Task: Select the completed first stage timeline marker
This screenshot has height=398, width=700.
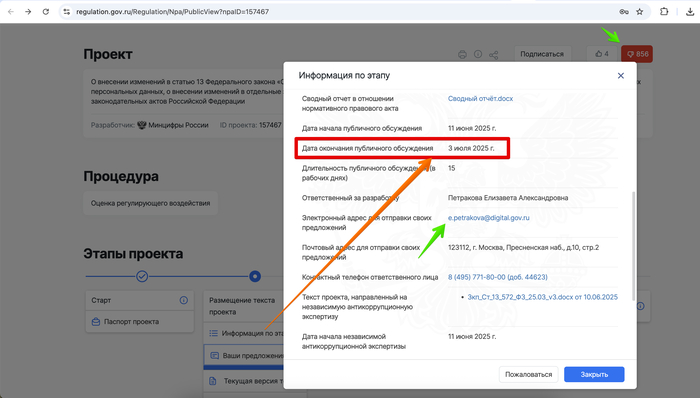Action: pyautogui.click(x=142, y=277)
